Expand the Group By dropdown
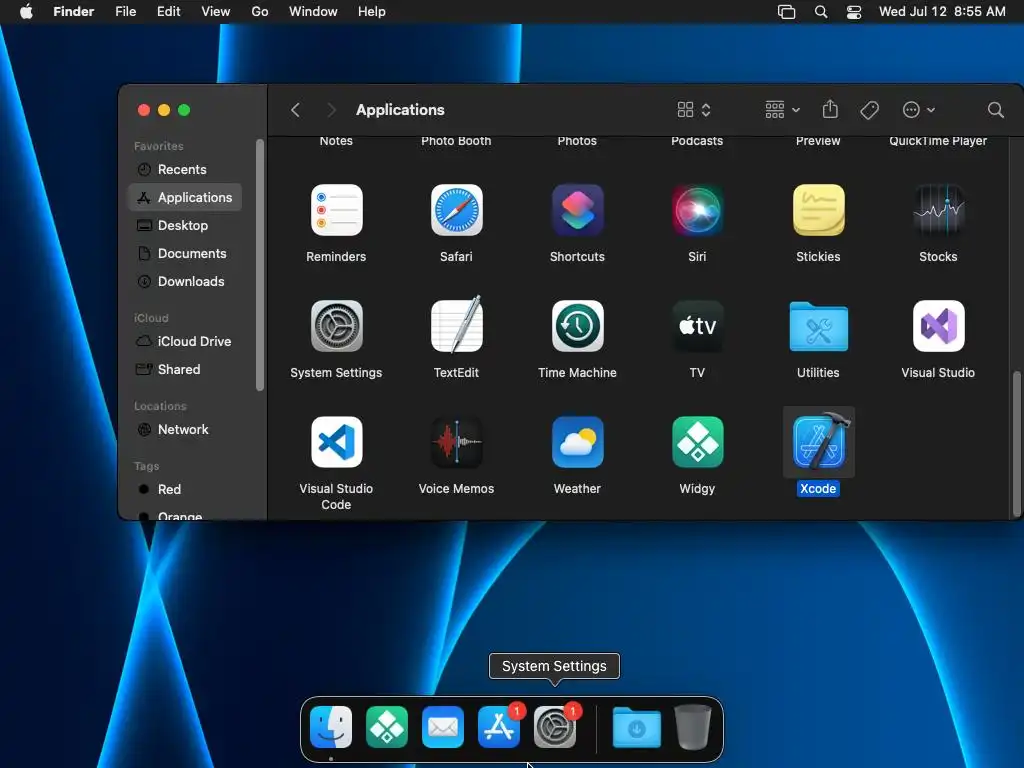This screenshot has height=768, width=1024. click(782, 110)
